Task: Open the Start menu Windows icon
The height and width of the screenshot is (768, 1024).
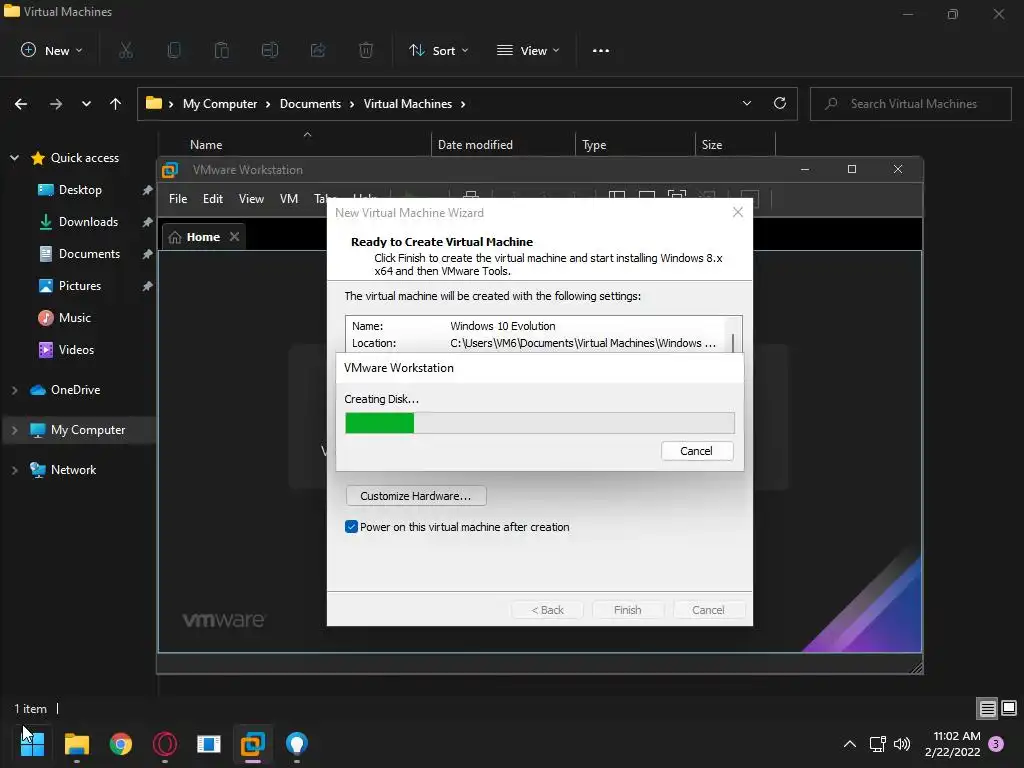Action: click(x=32, y=743)
